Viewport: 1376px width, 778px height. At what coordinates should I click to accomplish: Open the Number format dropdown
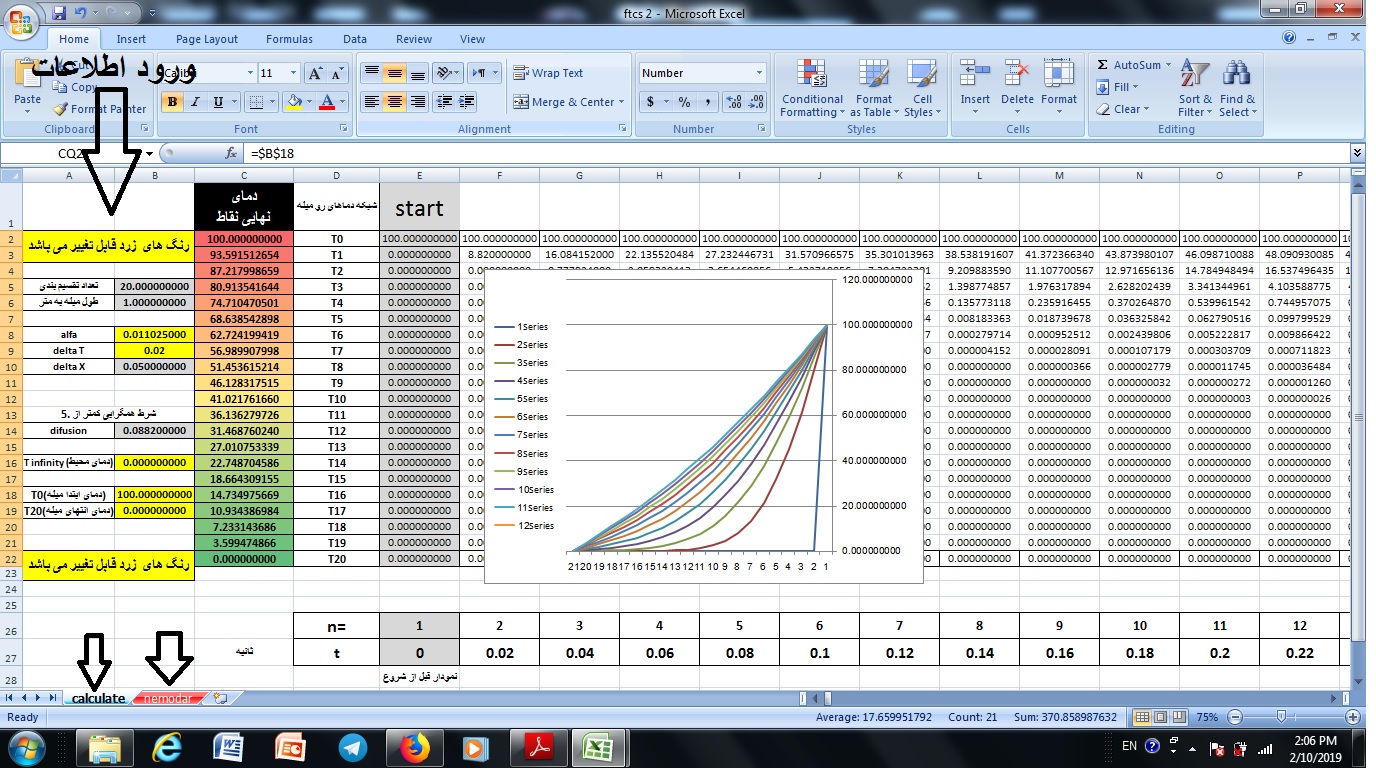click(759, 73)
